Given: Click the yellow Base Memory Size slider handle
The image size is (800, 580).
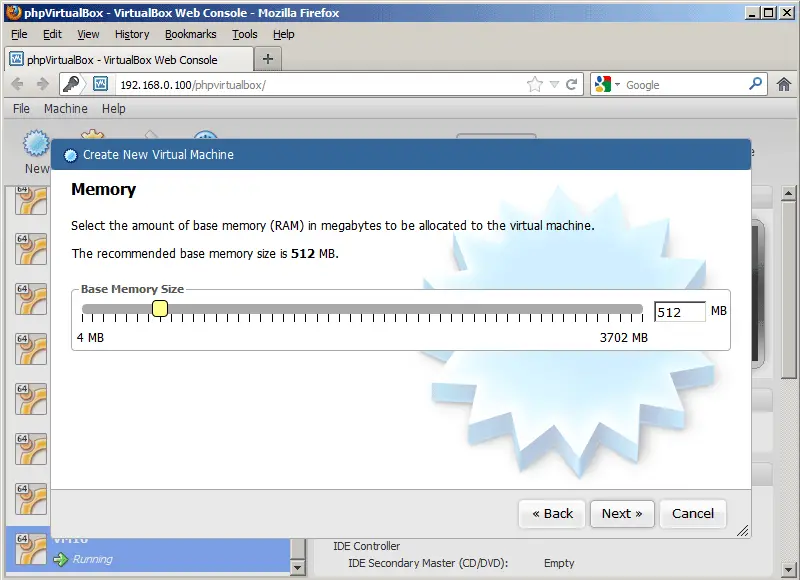Looking at the screenshot, I should [x=160, y=308].
